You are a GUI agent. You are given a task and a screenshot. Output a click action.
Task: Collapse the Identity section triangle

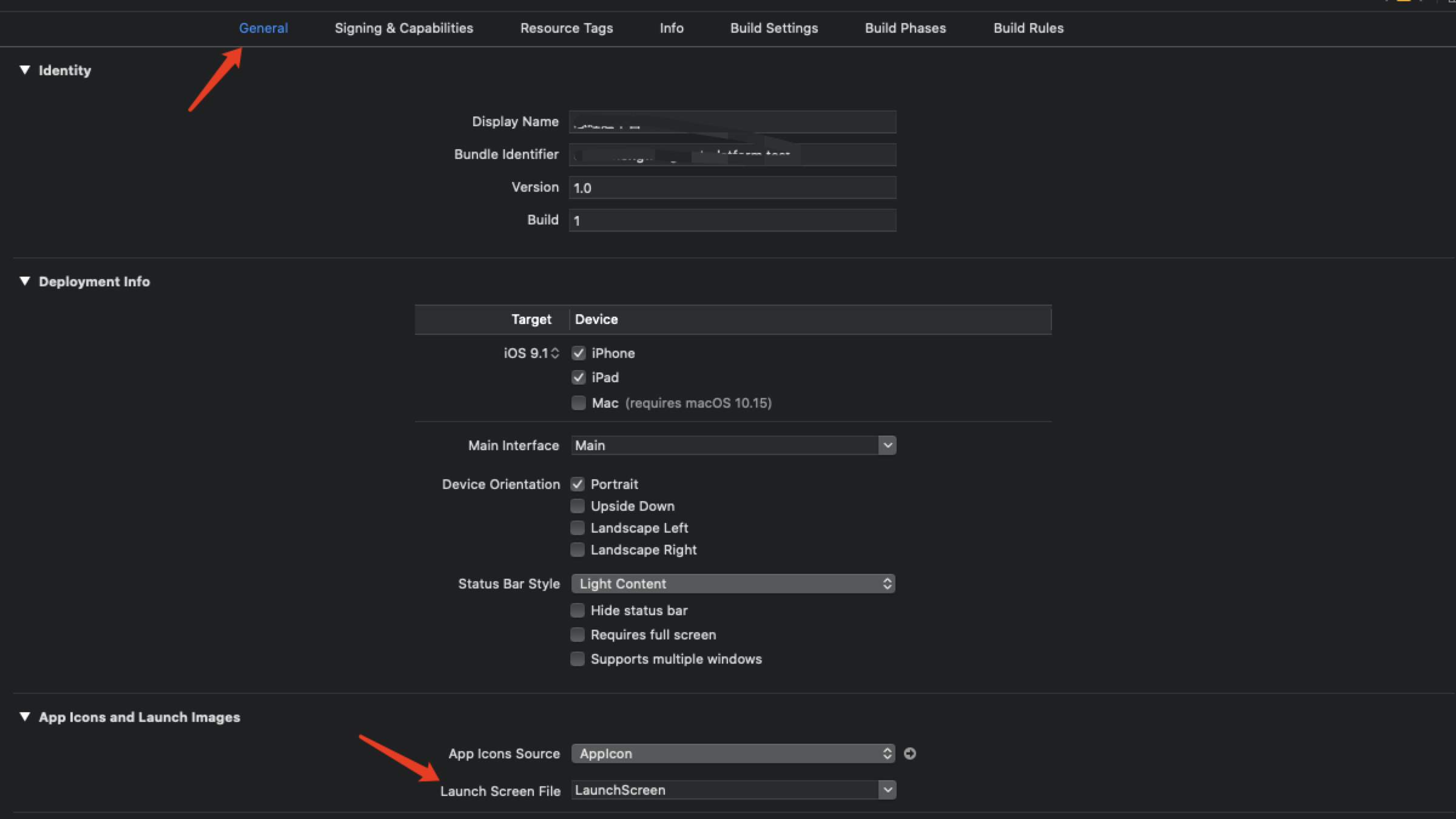(25, 70)
